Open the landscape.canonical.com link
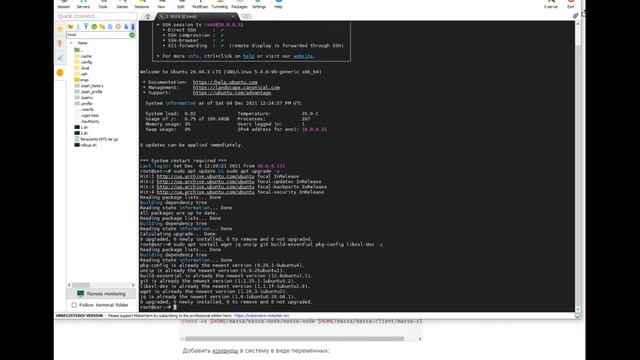 236,87
